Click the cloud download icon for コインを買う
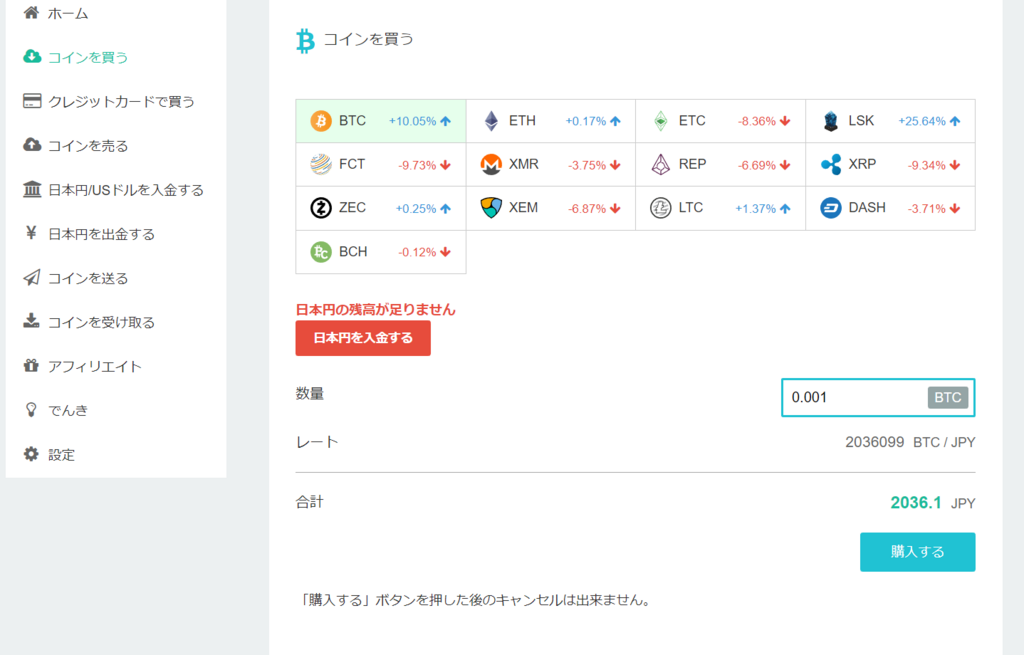 click(31, 56)
